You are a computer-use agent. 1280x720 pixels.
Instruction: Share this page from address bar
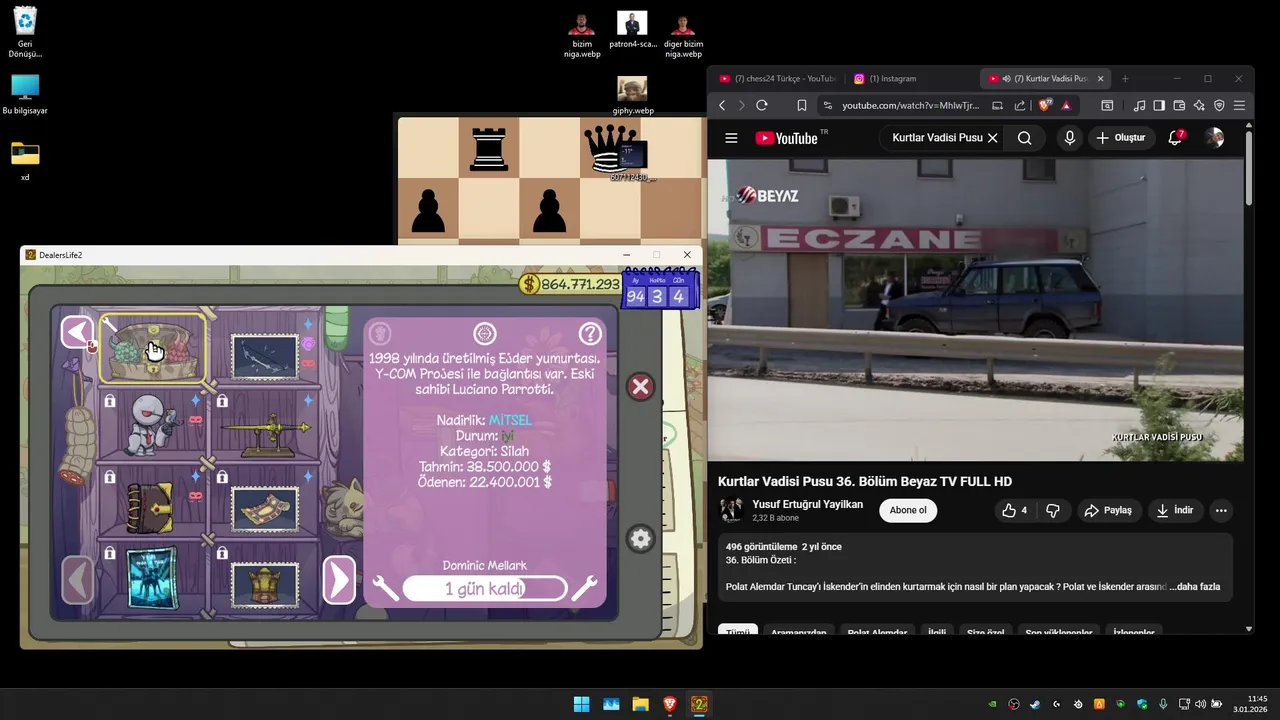point(1019,105)
